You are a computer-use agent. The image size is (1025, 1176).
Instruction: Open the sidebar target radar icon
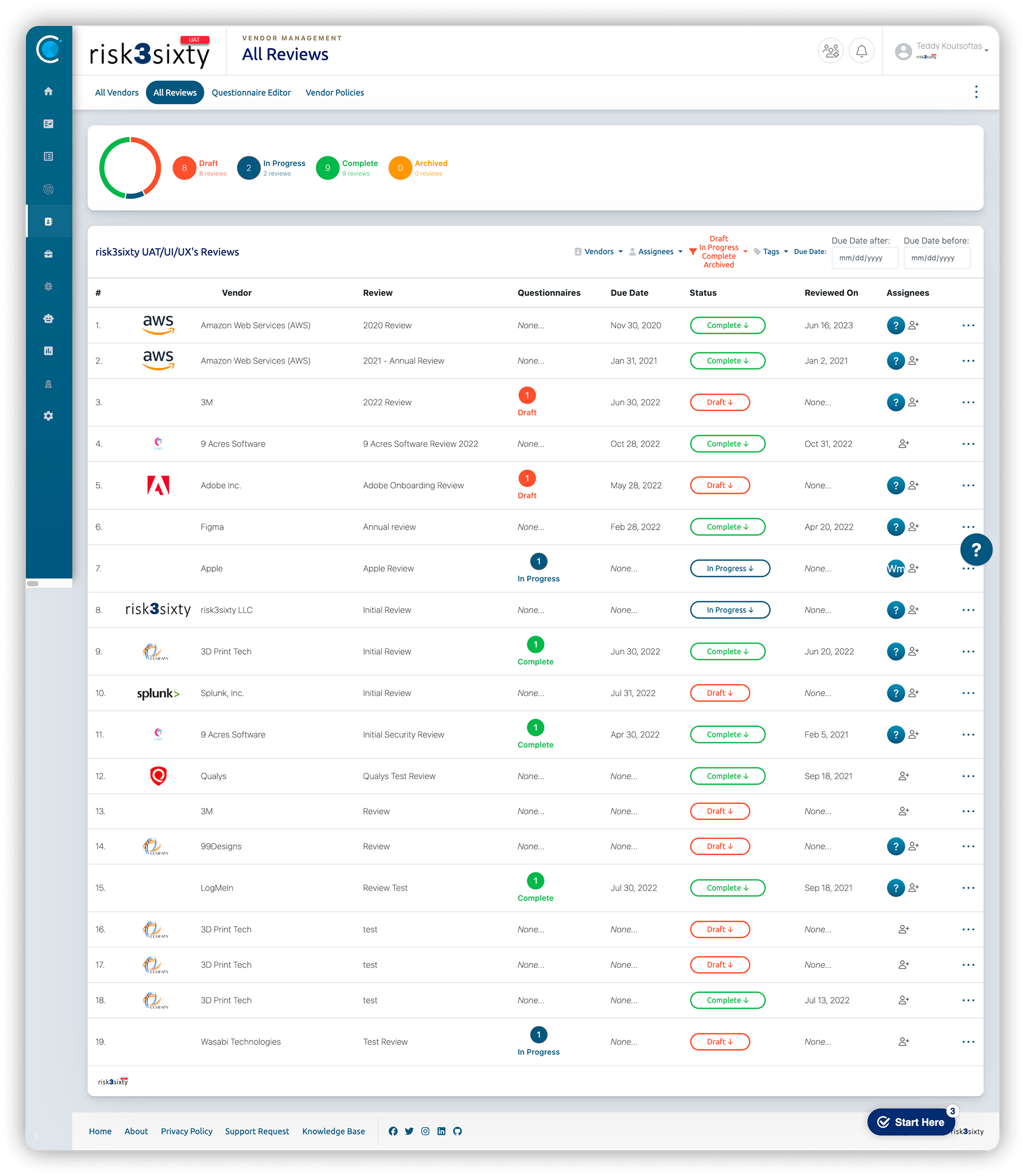pyautogui.click(x=49, y=190)
